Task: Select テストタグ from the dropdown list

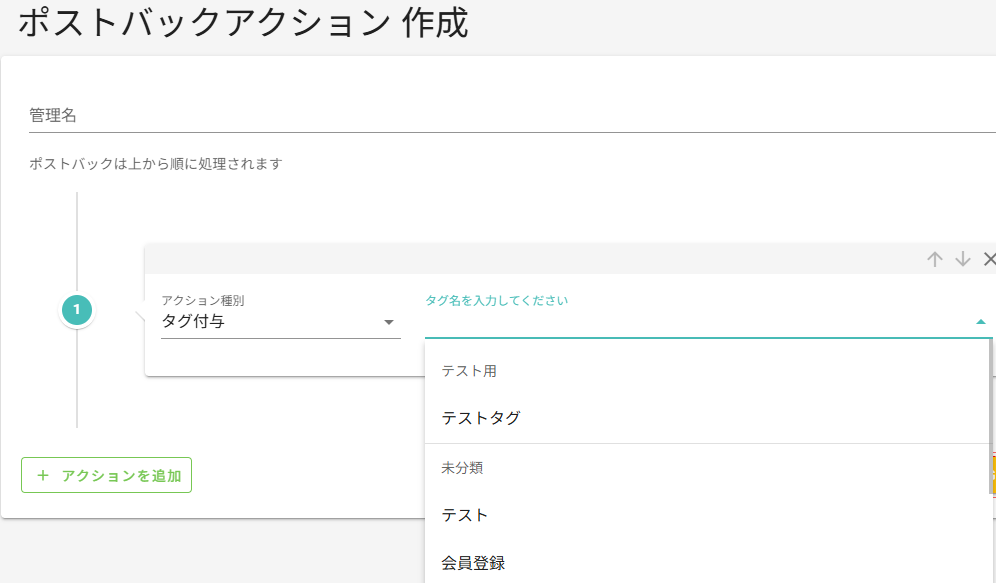Action: (x=480, y=417)
